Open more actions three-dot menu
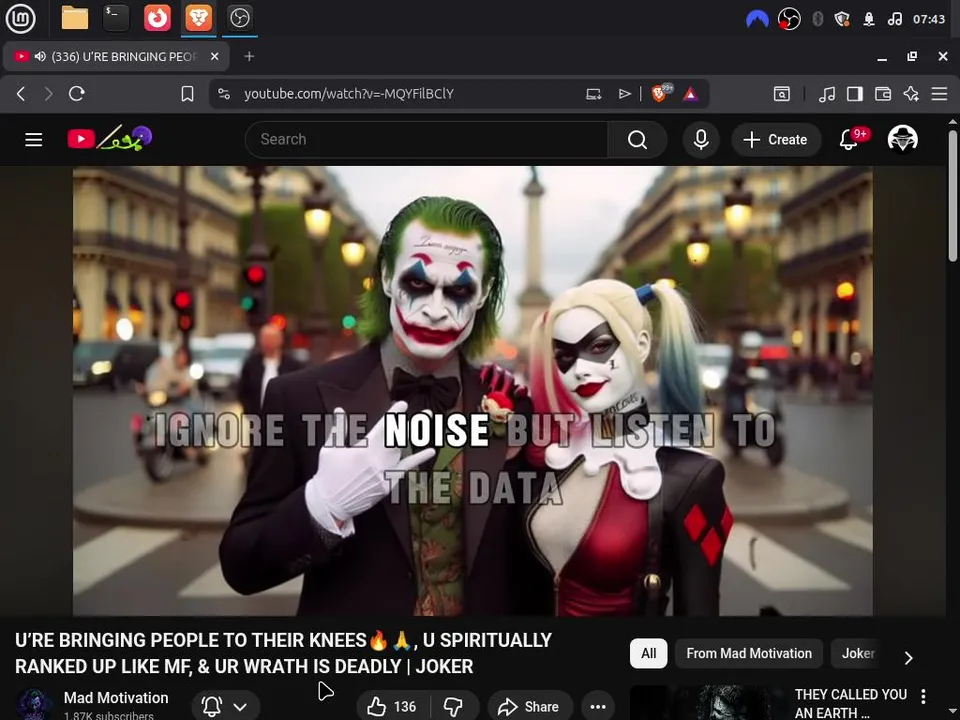 598,707
